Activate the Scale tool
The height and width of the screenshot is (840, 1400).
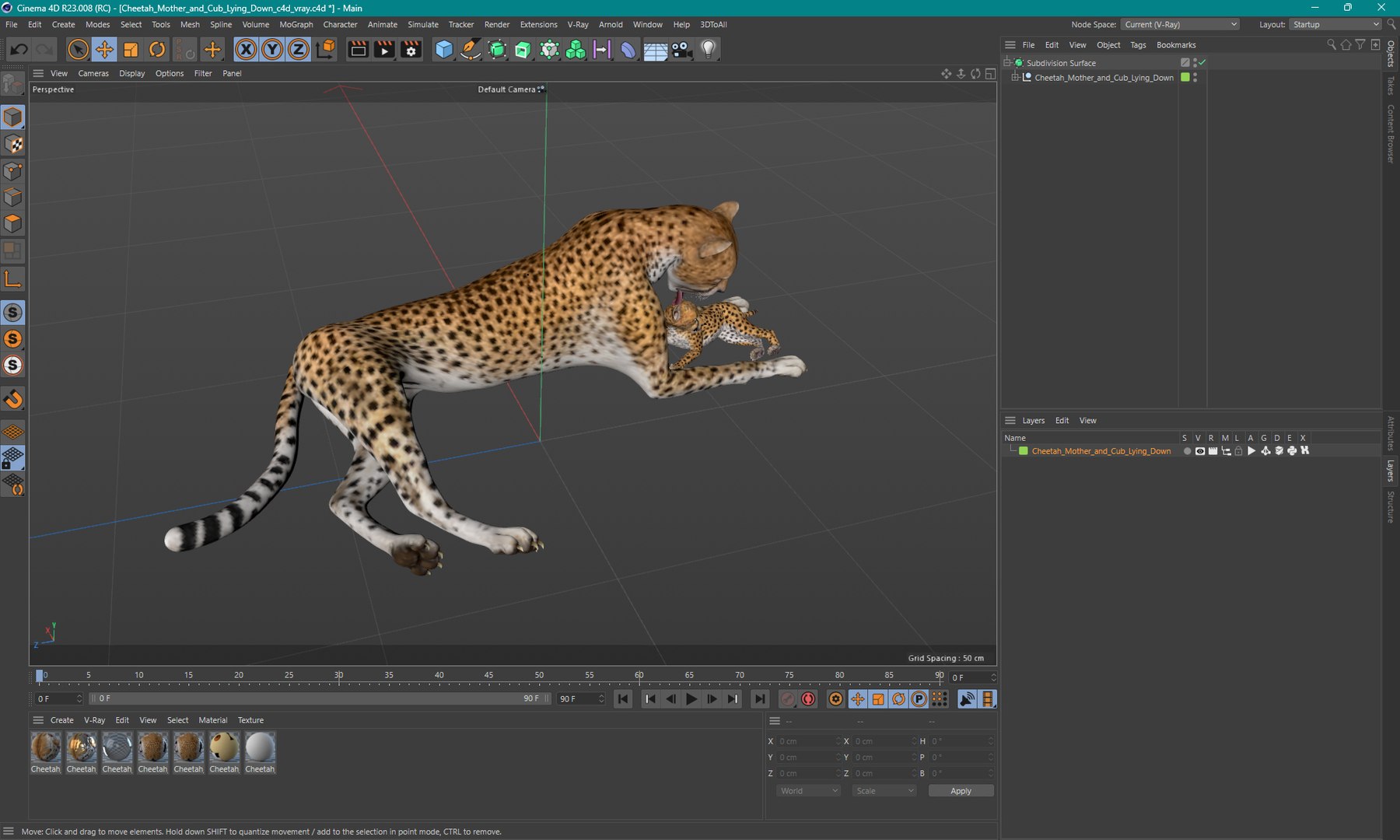point(131,50)
